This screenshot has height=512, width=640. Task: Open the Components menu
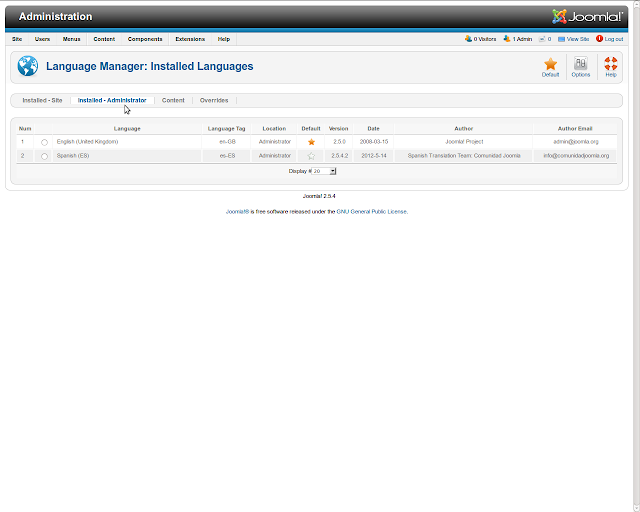pos(145,39)
